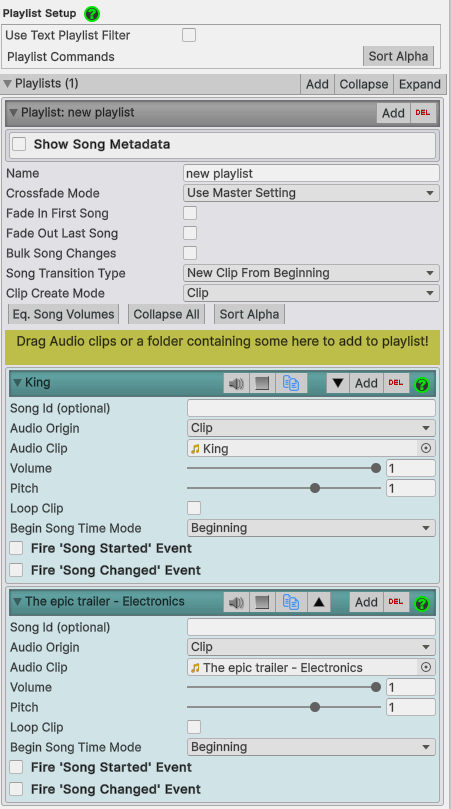The image size is (451, 809).
Task: Click the copy icon on King song
Action: [291, 383]
